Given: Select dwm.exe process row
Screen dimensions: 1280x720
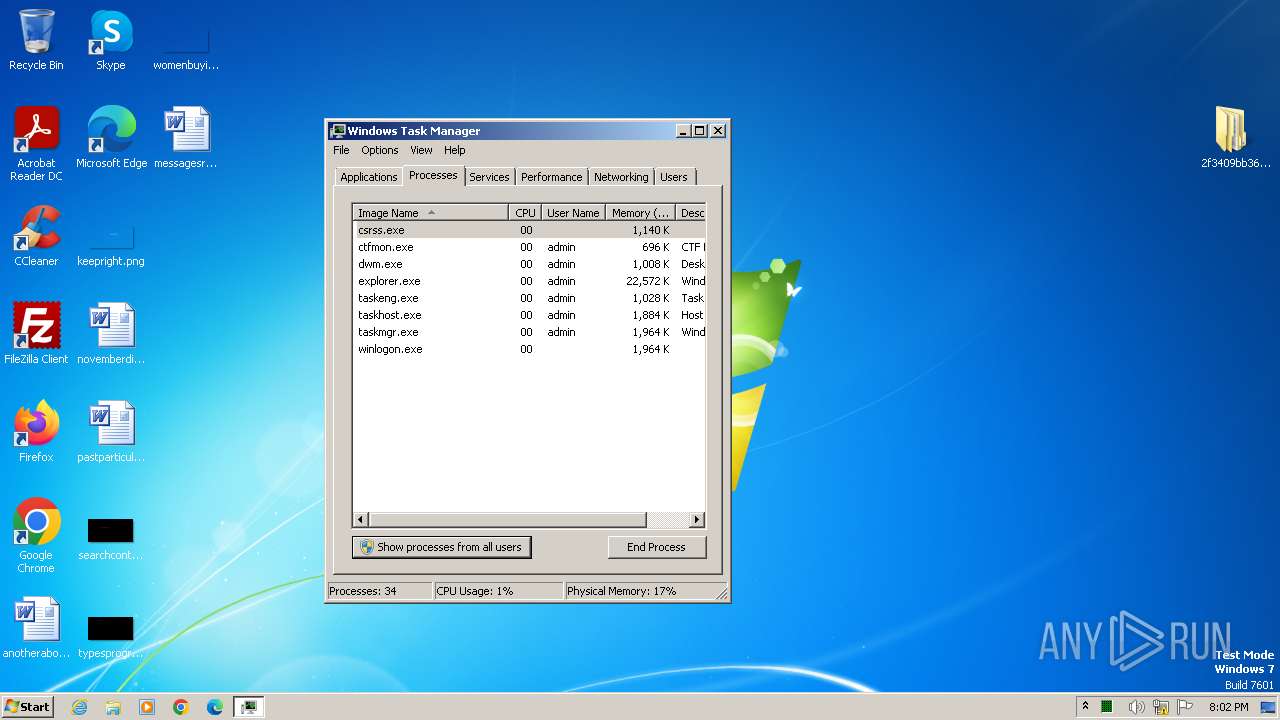Looking at the screenshot, I should click(x=530, y=264).
